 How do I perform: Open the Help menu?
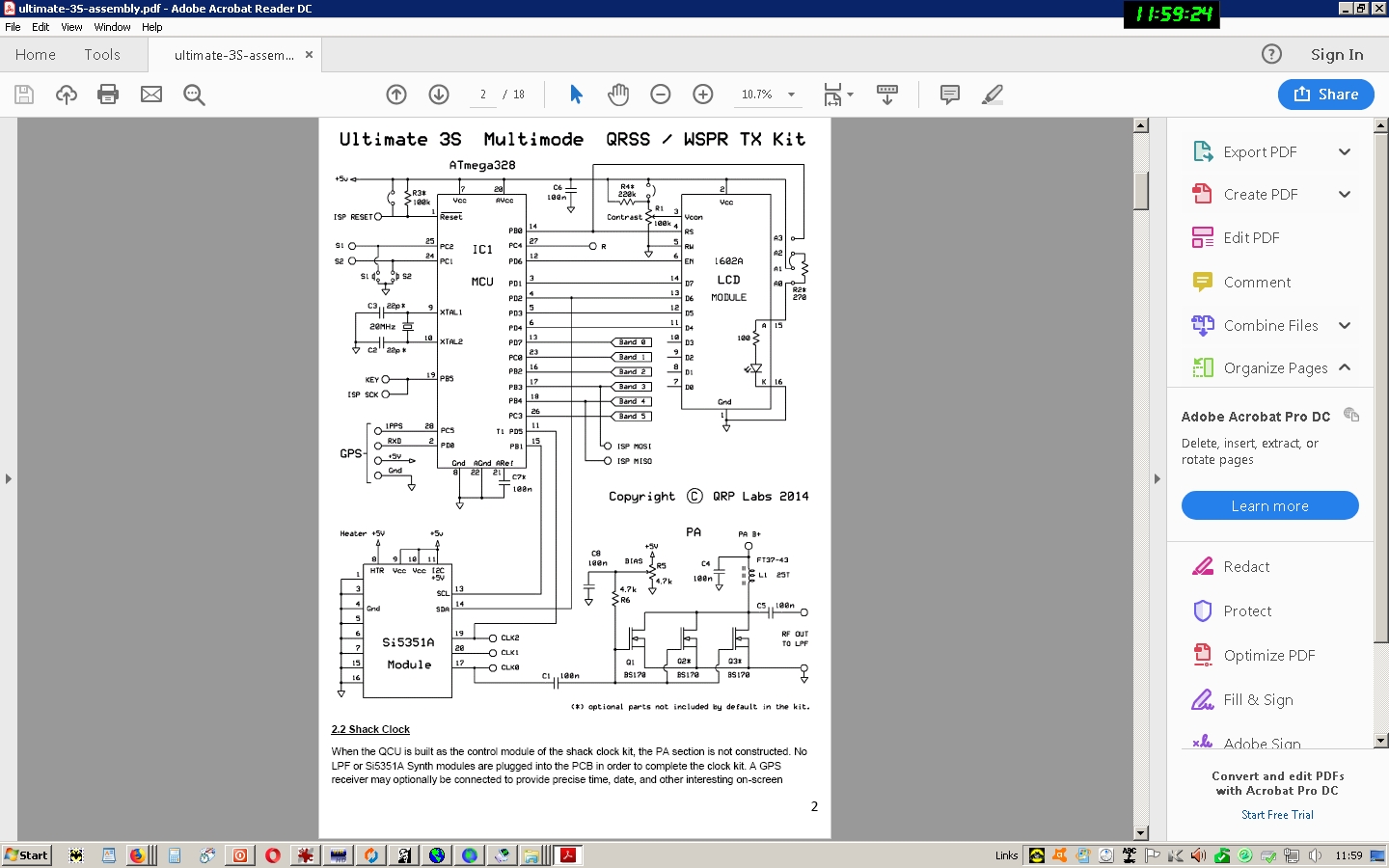[x=152, y=27]
